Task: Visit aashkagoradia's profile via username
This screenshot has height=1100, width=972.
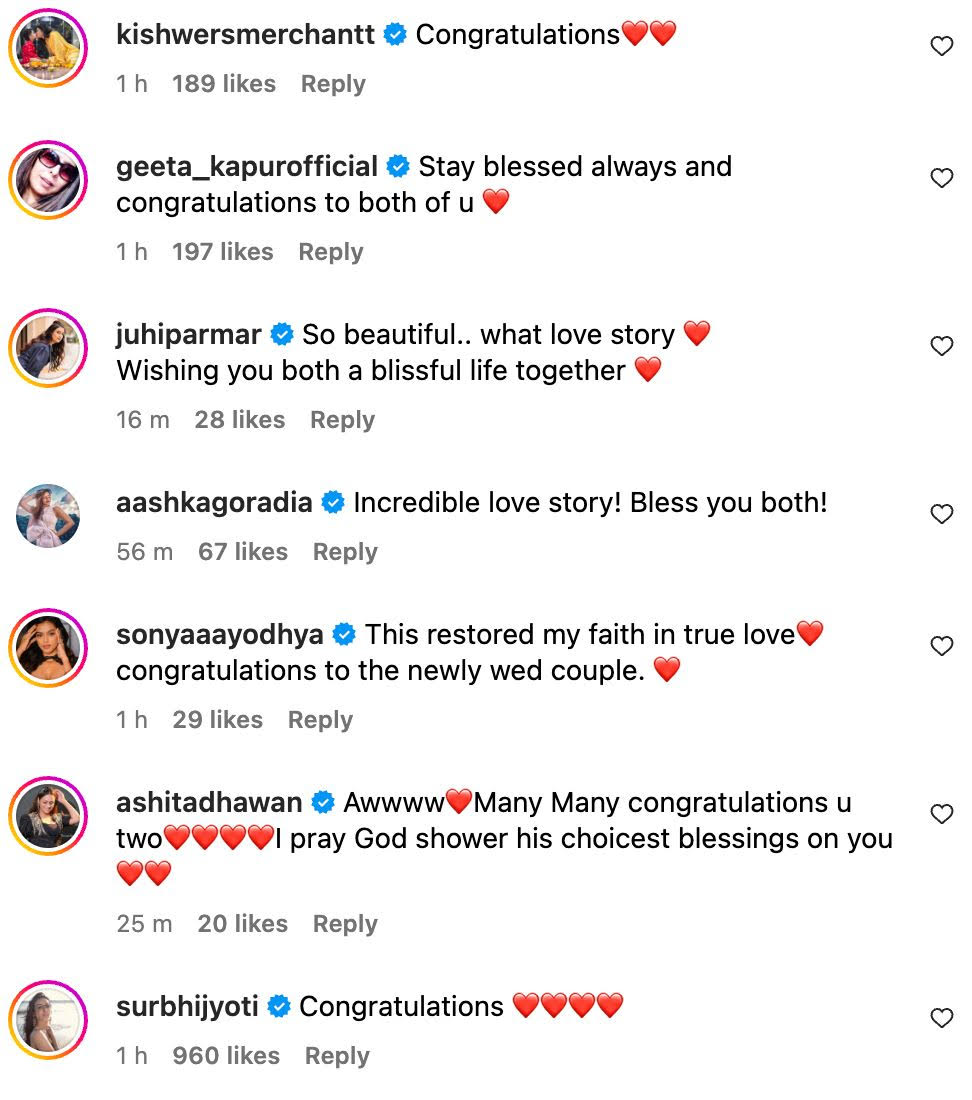Action: 215,502
